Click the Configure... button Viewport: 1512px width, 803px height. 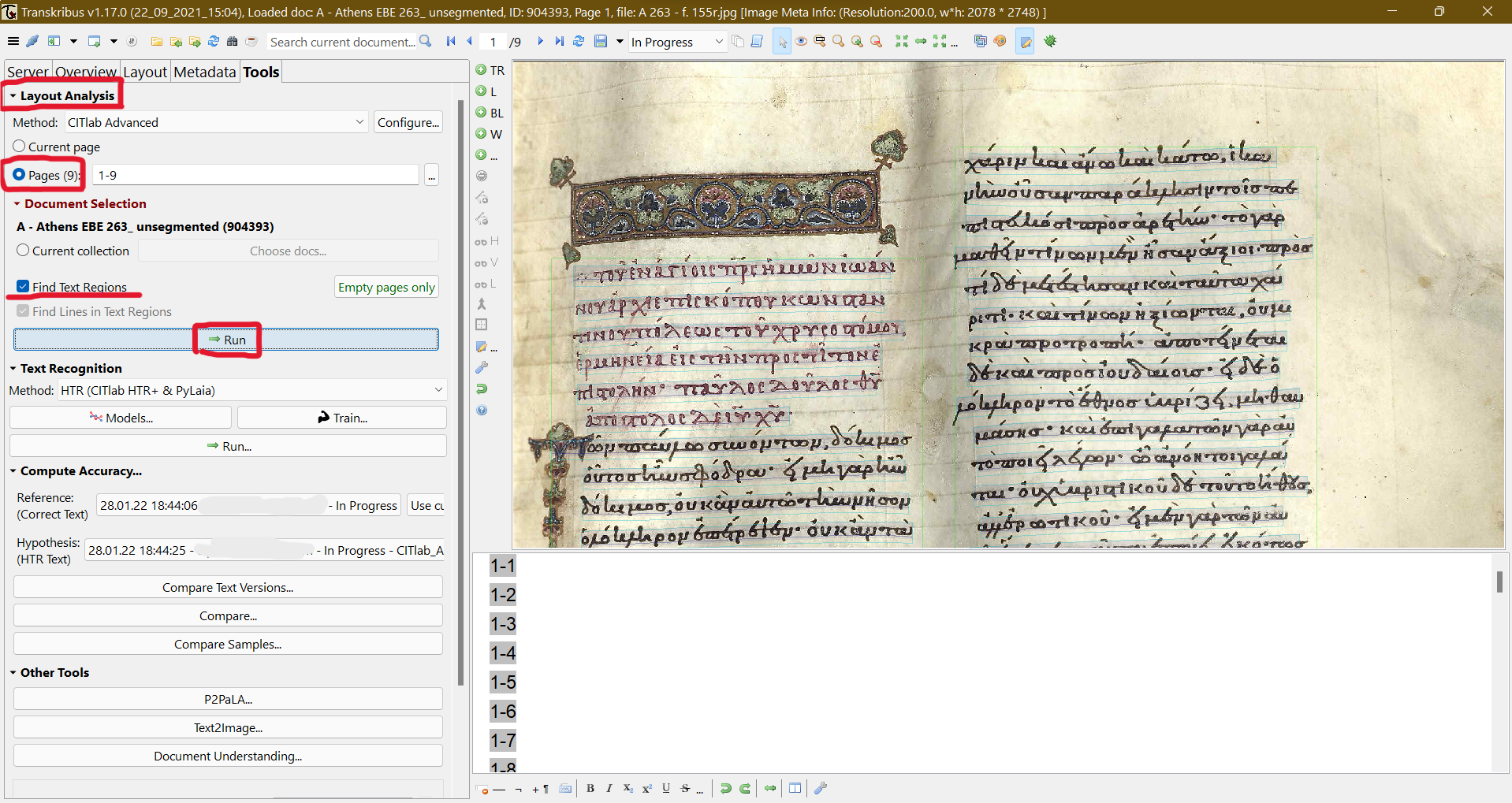[x=408, y=122]
